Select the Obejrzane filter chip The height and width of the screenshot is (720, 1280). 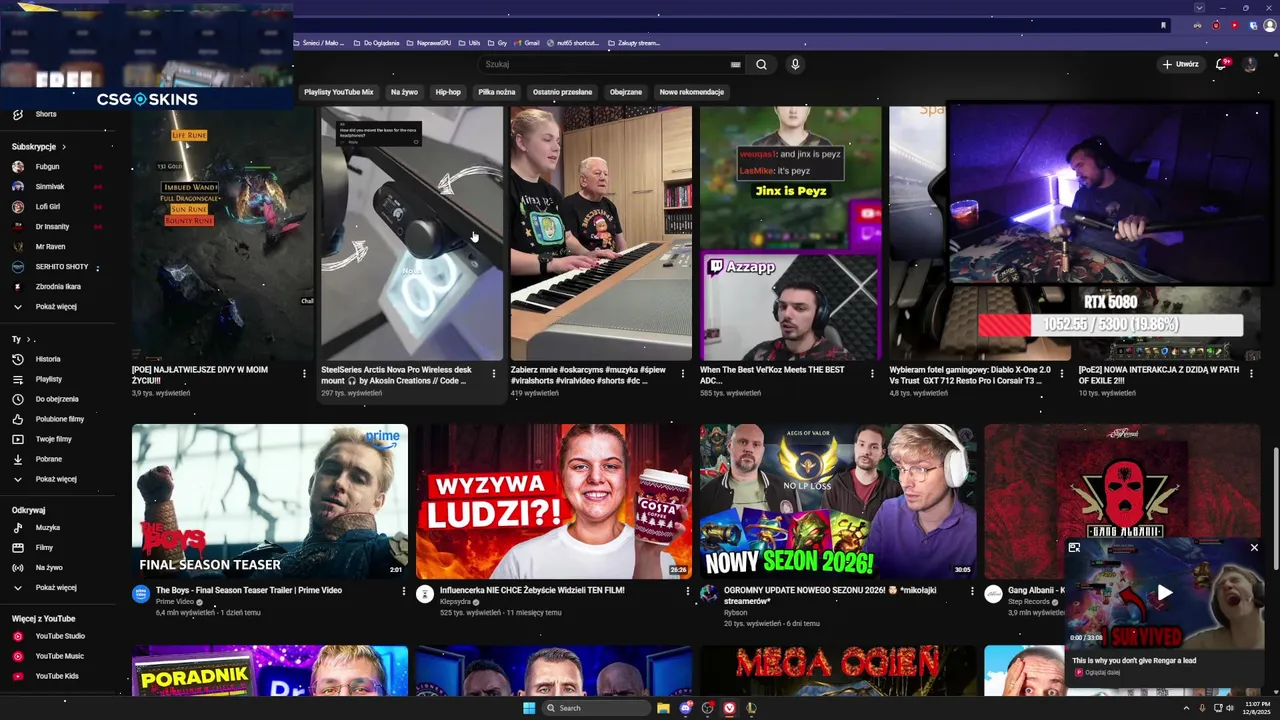click(626, 92)
